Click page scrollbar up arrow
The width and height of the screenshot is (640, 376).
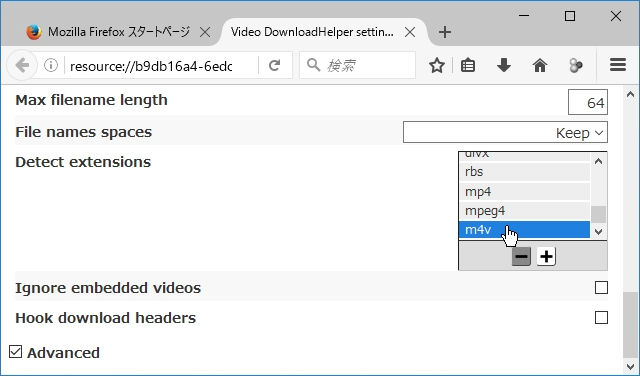coord(630,95)
